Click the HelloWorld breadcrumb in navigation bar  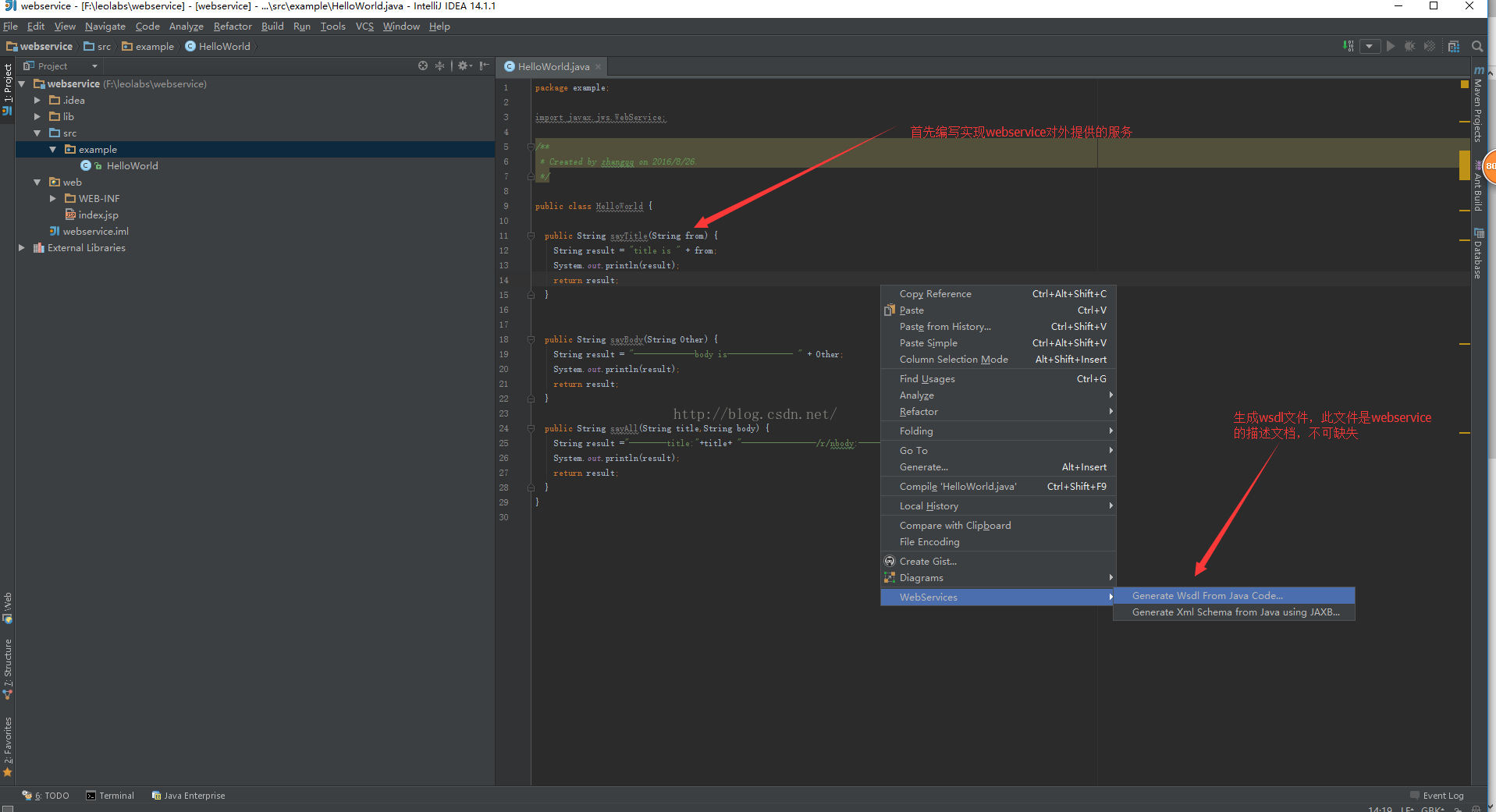pos(218,46)
